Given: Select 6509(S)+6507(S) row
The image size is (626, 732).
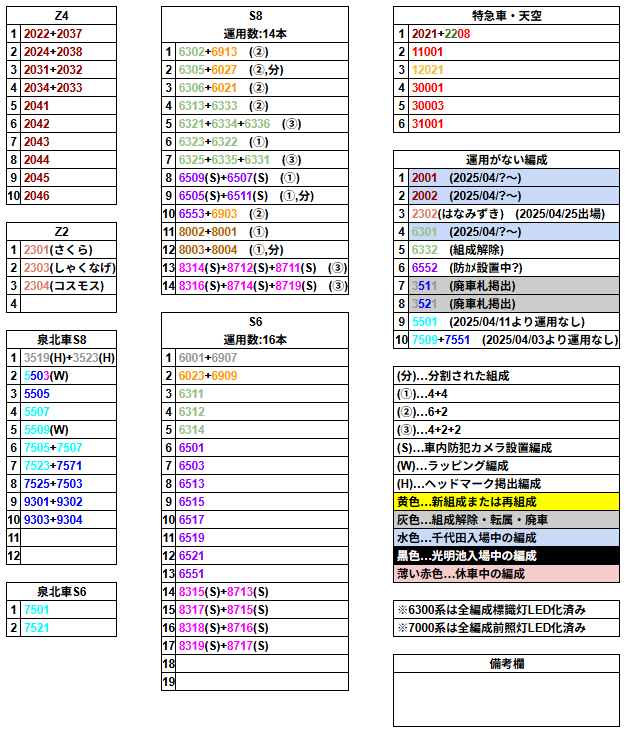Looking at the screenshot, I should click(x=262, y=177).
